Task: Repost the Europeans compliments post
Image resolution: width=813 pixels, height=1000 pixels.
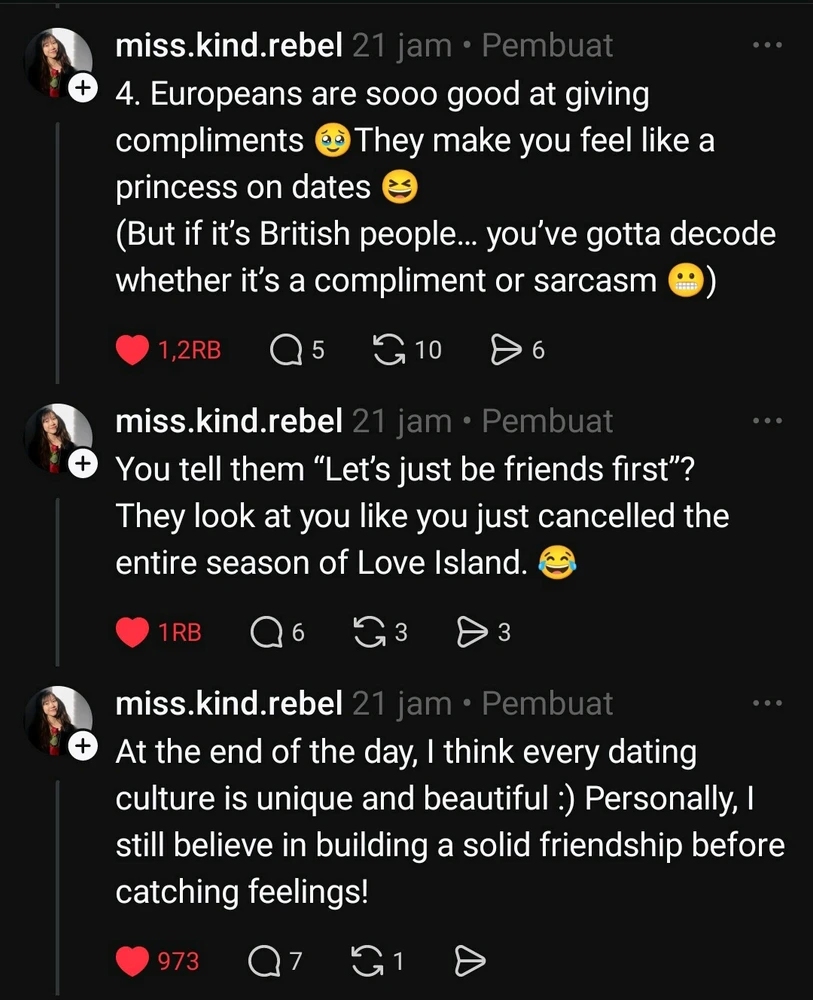Action: (384, 349)
